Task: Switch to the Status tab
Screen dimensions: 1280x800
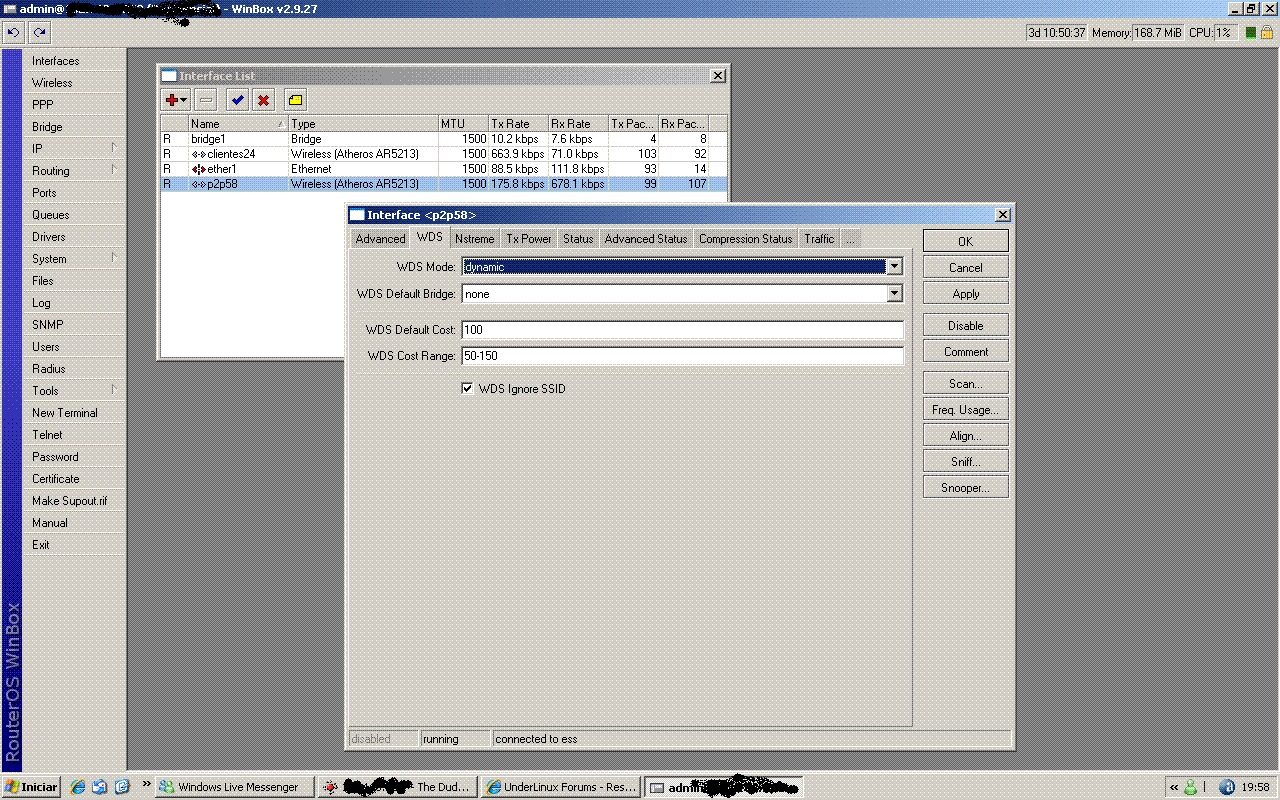Action: [x=578, y=239]
